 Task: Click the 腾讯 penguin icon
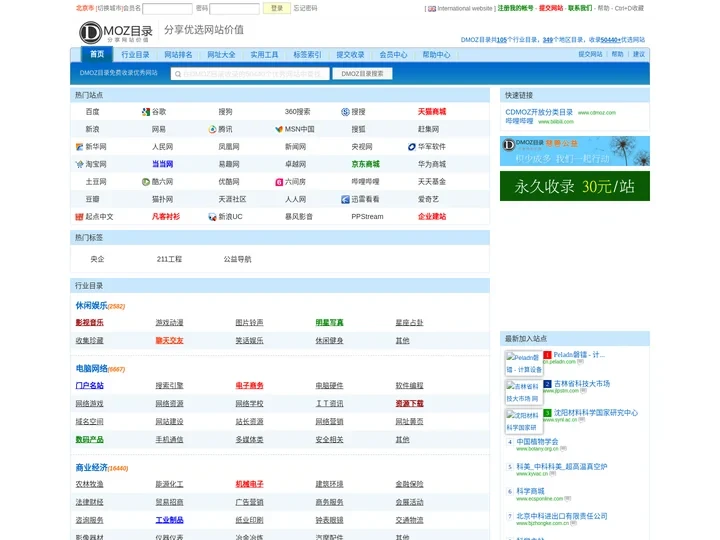tap(212, 129)
